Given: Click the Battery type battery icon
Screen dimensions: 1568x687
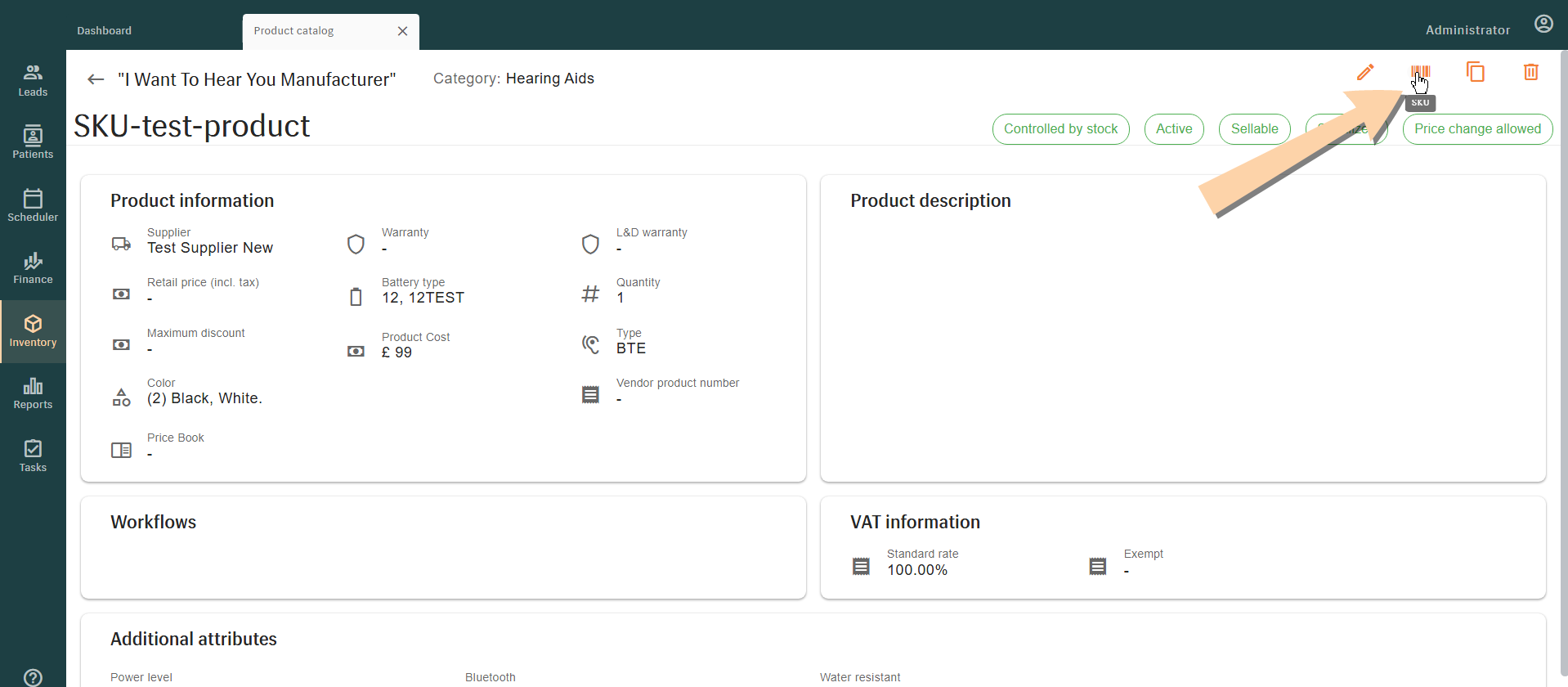Looking at the screenshot, I should pos(356,296).
